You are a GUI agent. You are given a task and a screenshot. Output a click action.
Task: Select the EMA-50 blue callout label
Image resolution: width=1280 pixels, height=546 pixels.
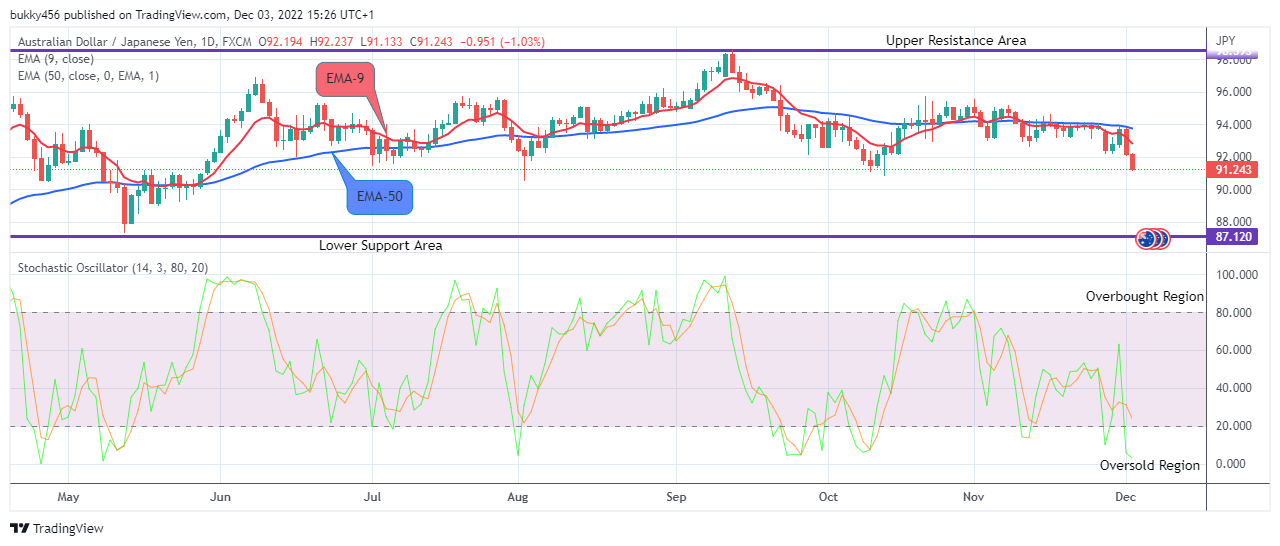coord(380,197)
